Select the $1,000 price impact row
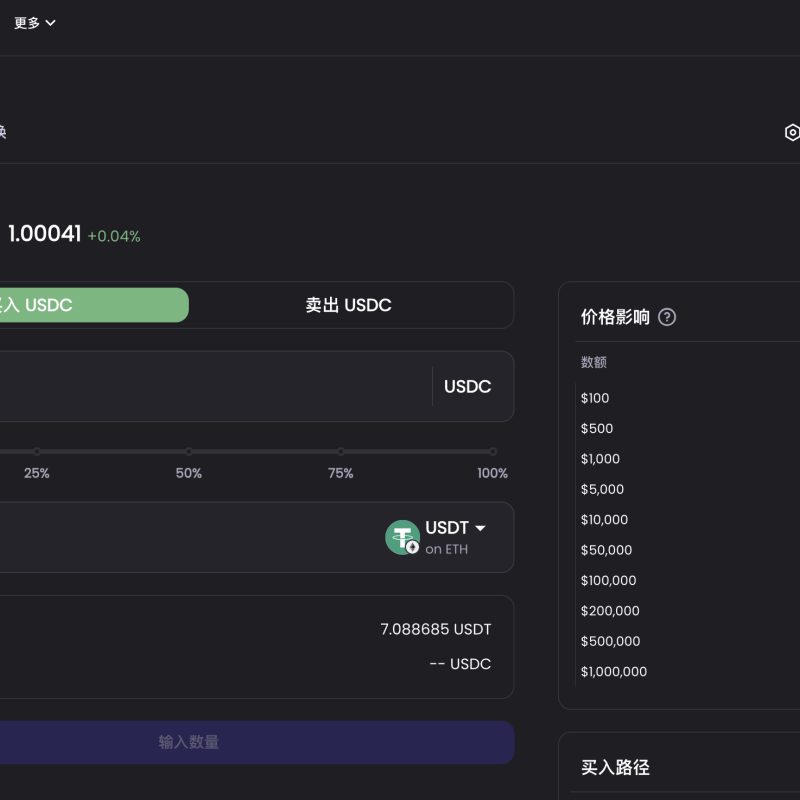 [600, 459]
